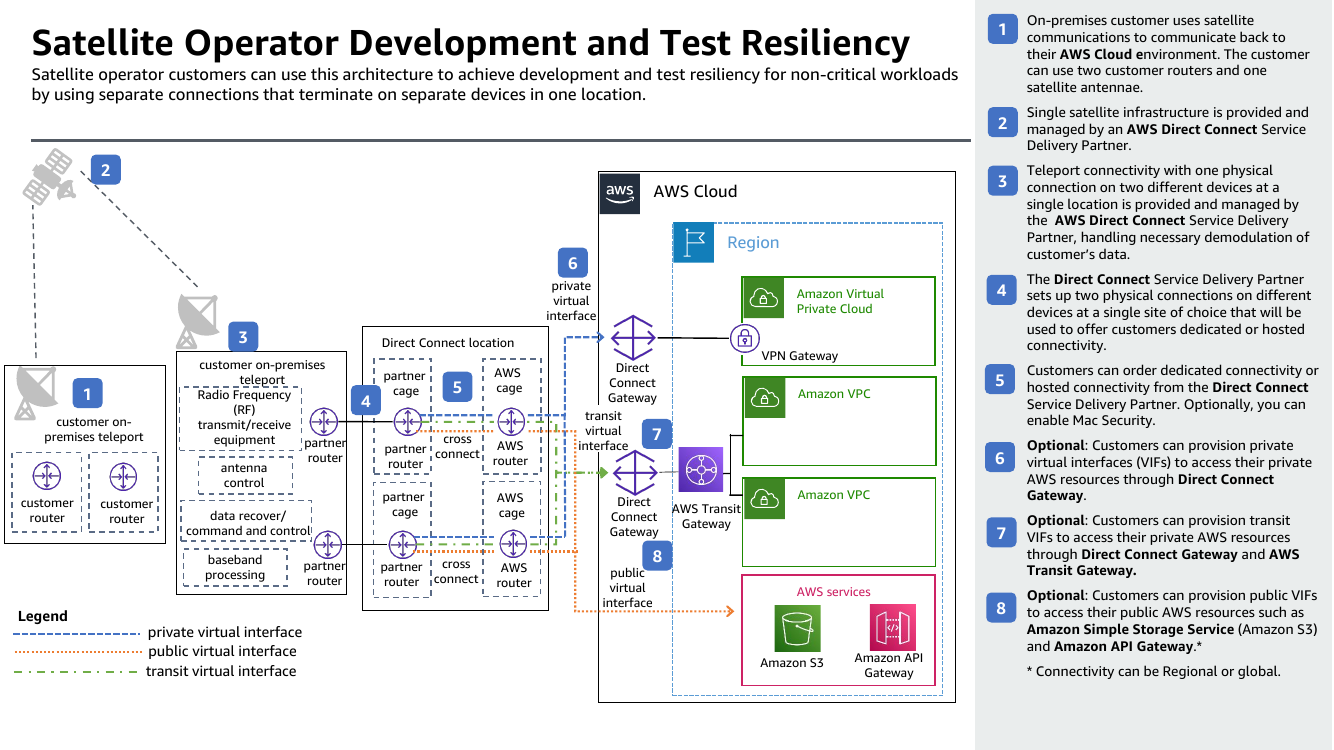This screenshot has height=750, width=1334.
Task: Click the step 2 description about single satellite infrastructure
Action: (1167, 129)
